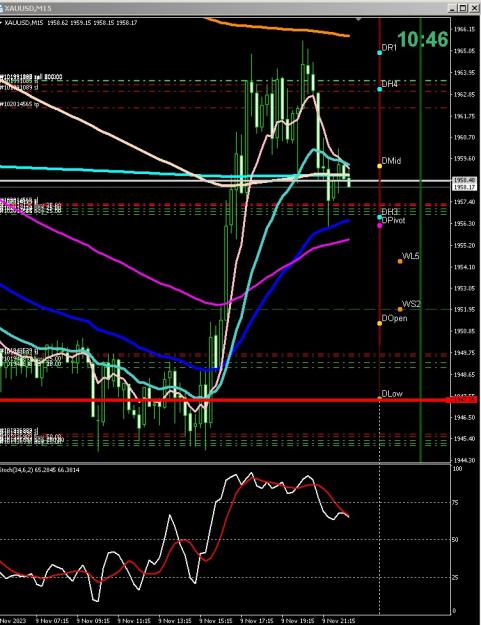Click the stochastic scale value 50

(457, 539)
